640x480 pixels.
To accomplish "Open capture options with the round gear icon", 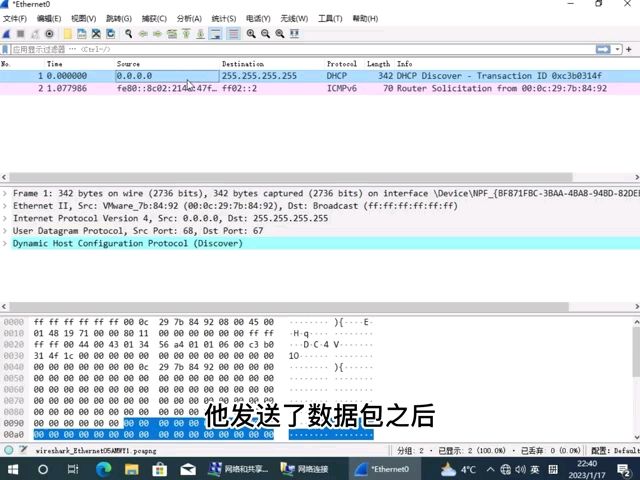I will click(x=49, y=34).
